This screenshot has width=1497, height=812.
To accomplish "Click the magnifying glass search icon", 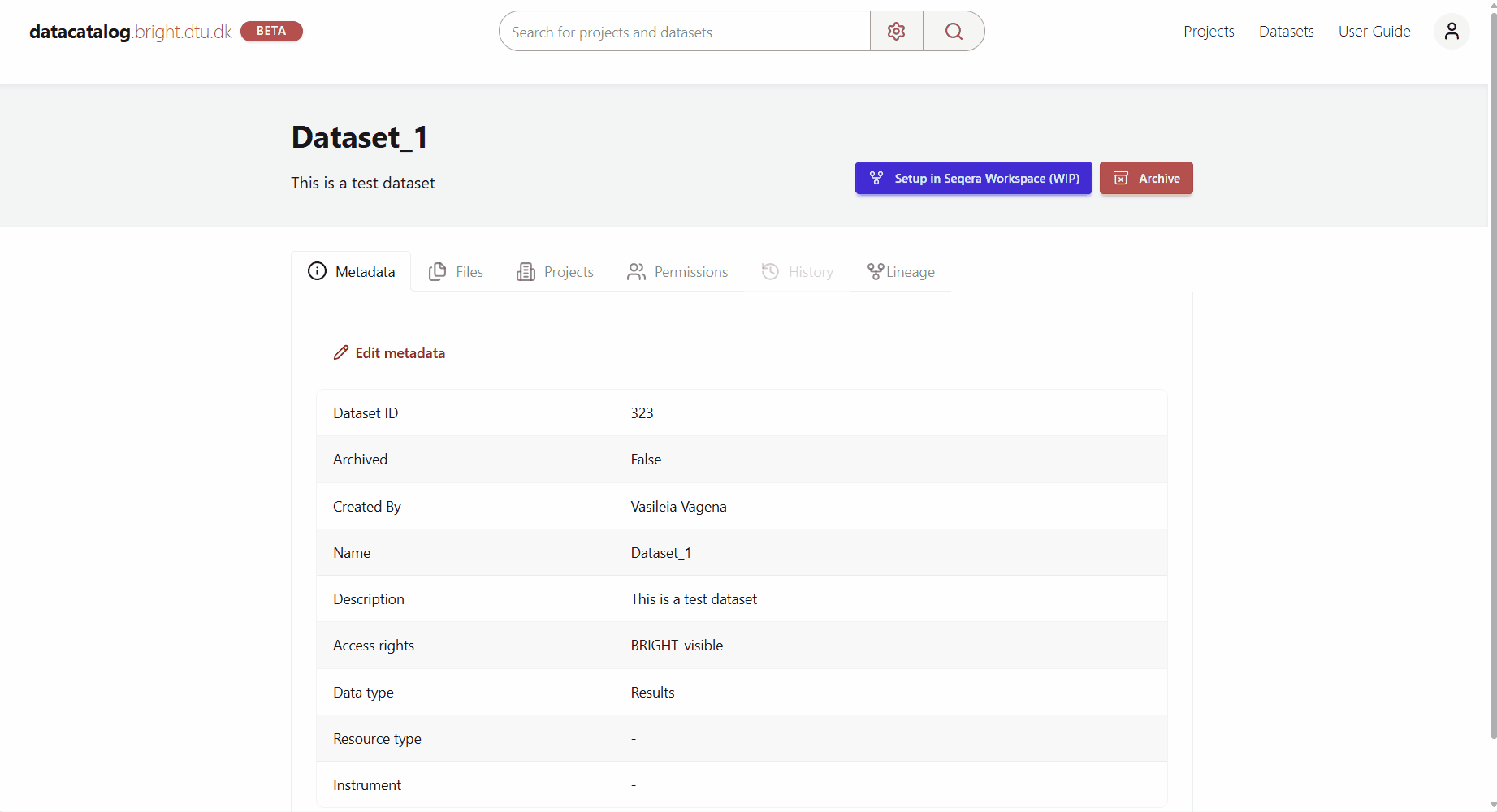I will click(x=954, y=32).
